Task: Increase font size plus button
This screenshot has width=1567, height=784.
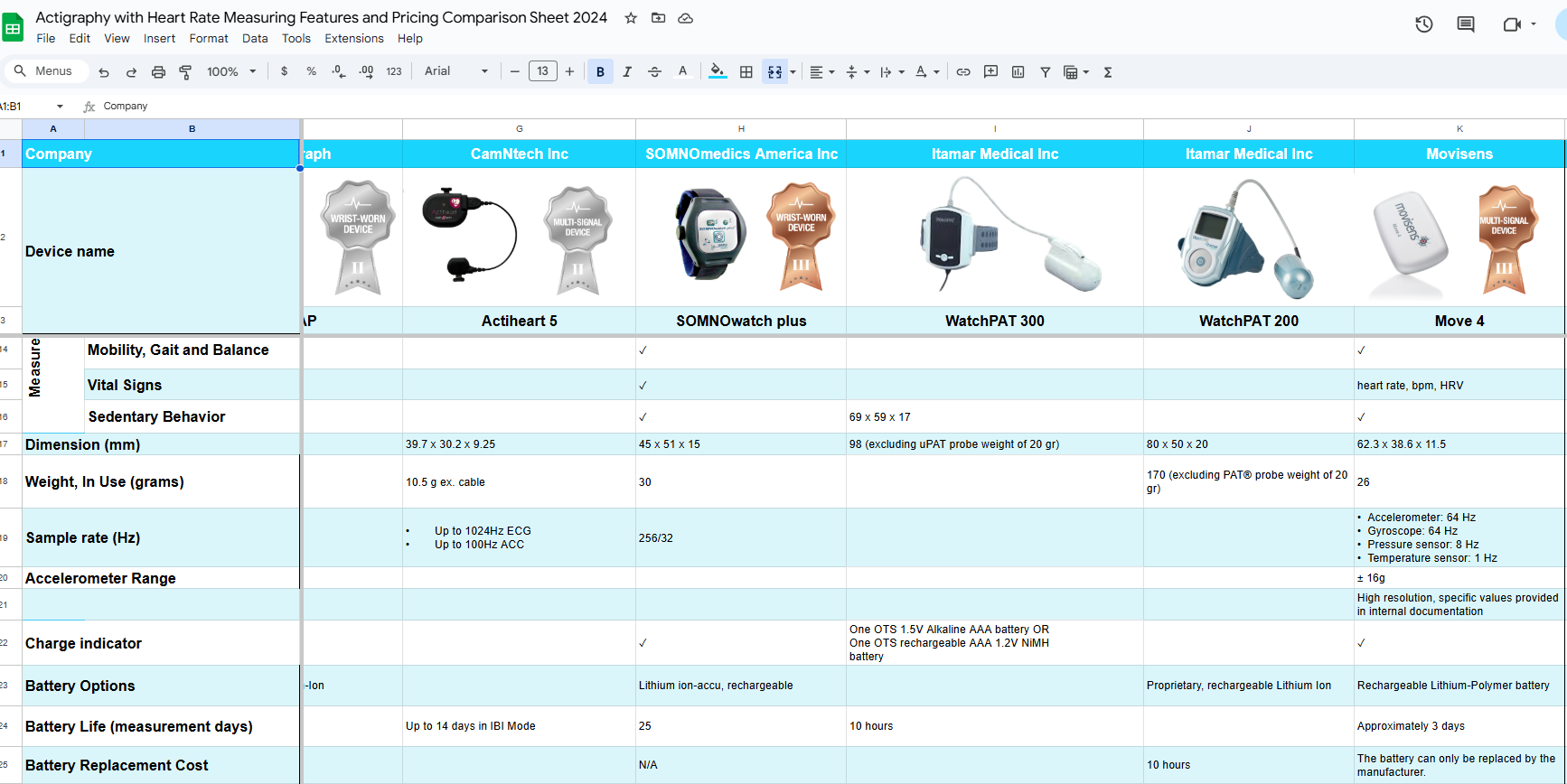Action: click(569, 71)
